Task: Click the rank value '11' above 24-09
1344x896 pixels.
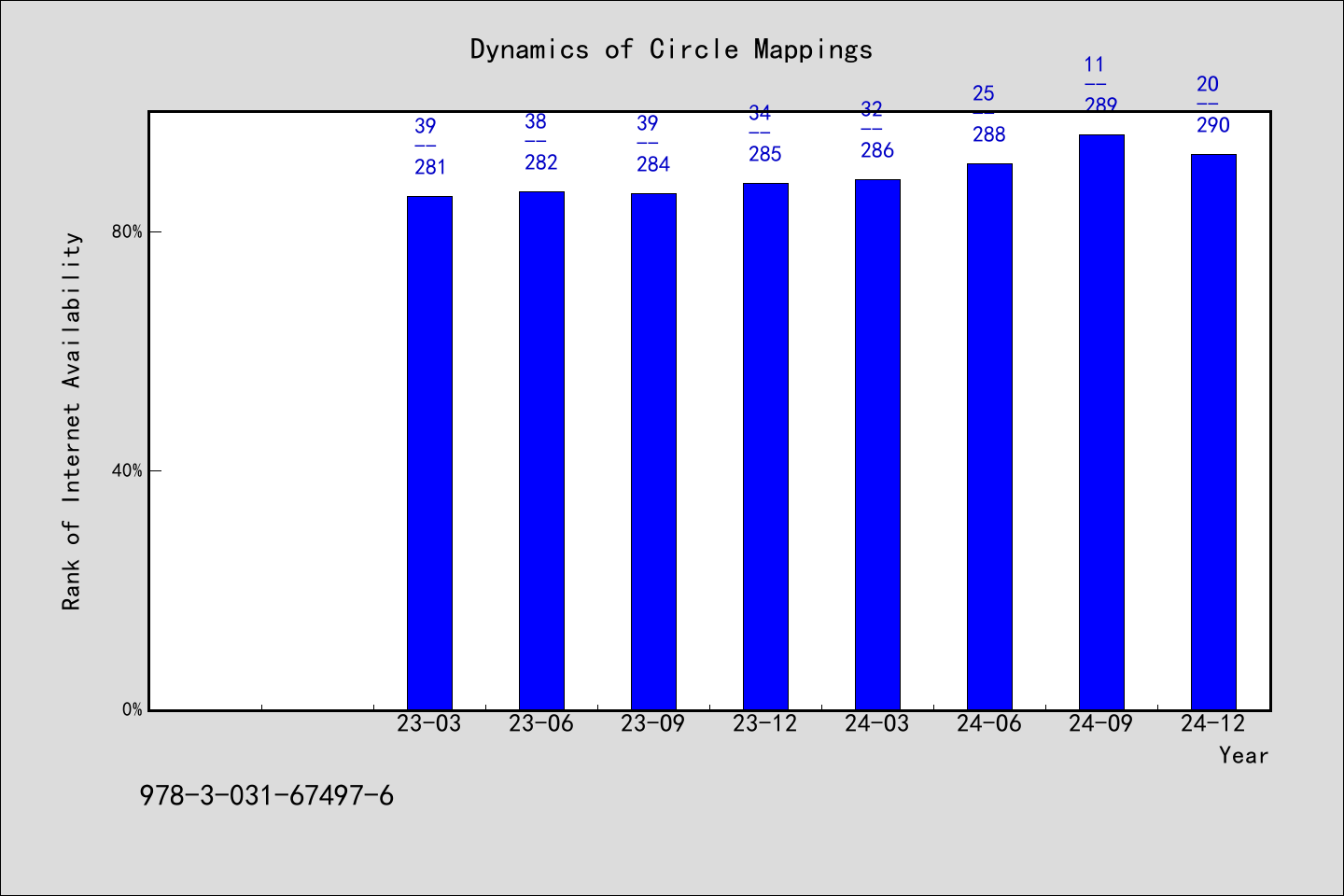Action: coord(1095,65)
